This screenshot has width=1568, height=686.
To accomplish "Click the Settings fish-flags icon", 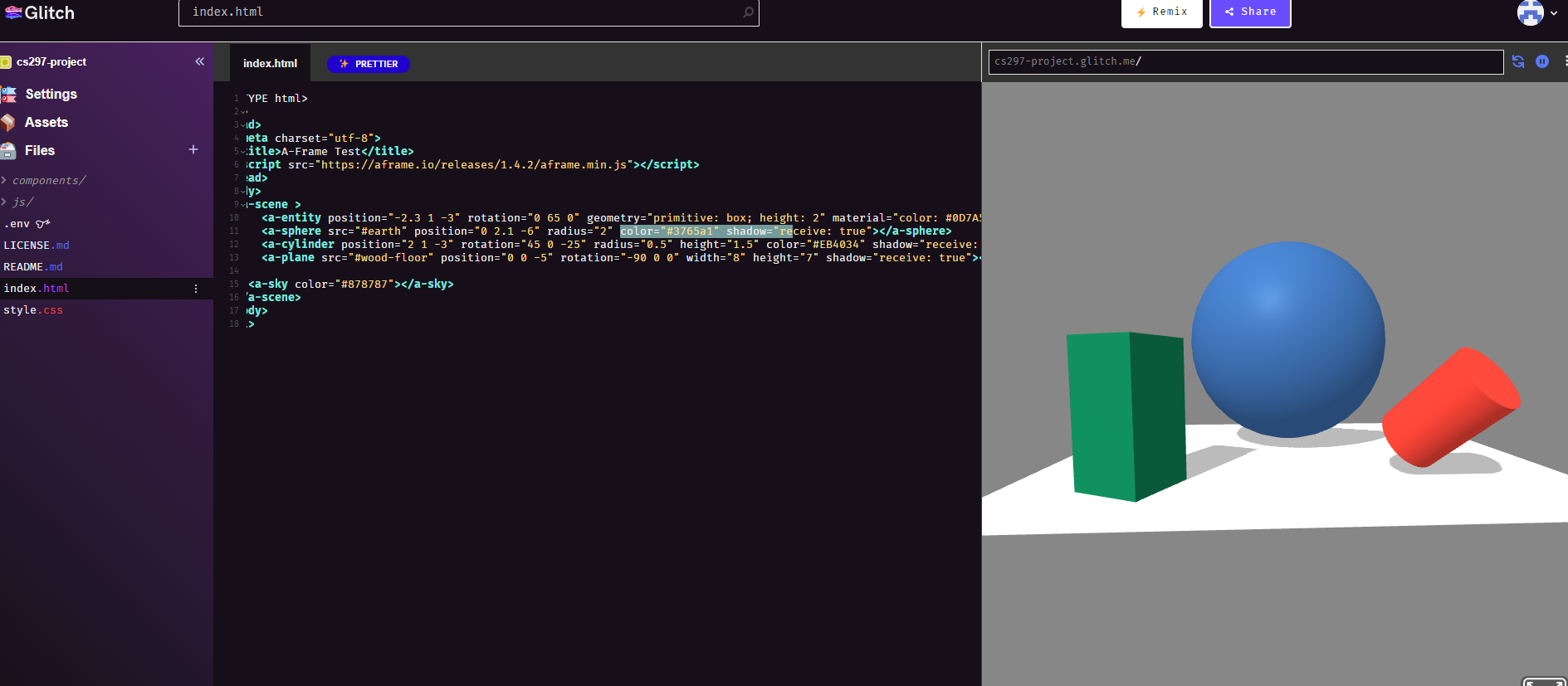I will (9, 94).
